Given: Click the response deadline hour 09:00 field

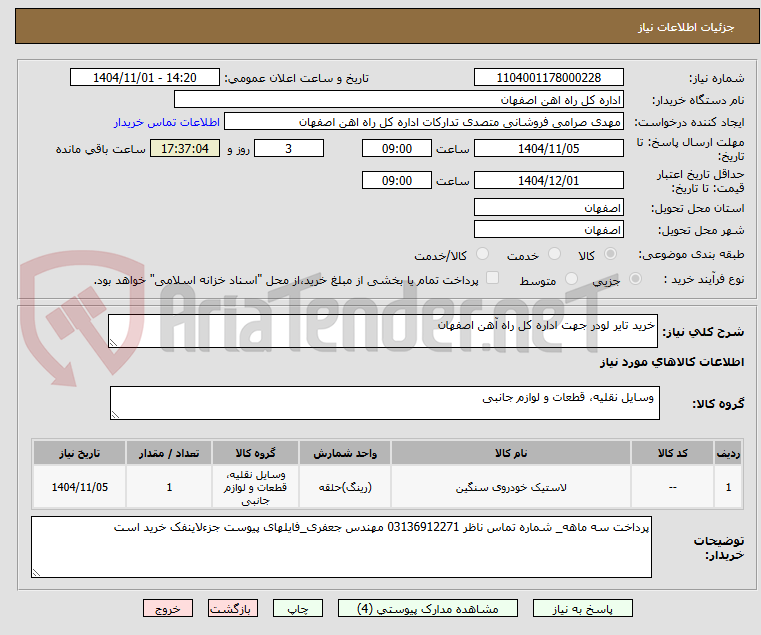Looking at the screenshot, I should point(397,149).
